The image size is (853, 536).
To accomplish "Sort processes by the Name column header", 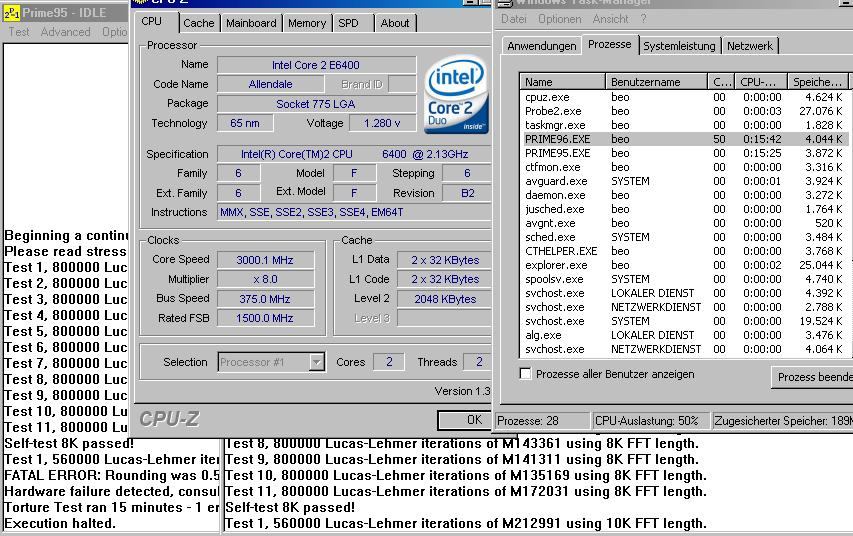I will (563, 82).
